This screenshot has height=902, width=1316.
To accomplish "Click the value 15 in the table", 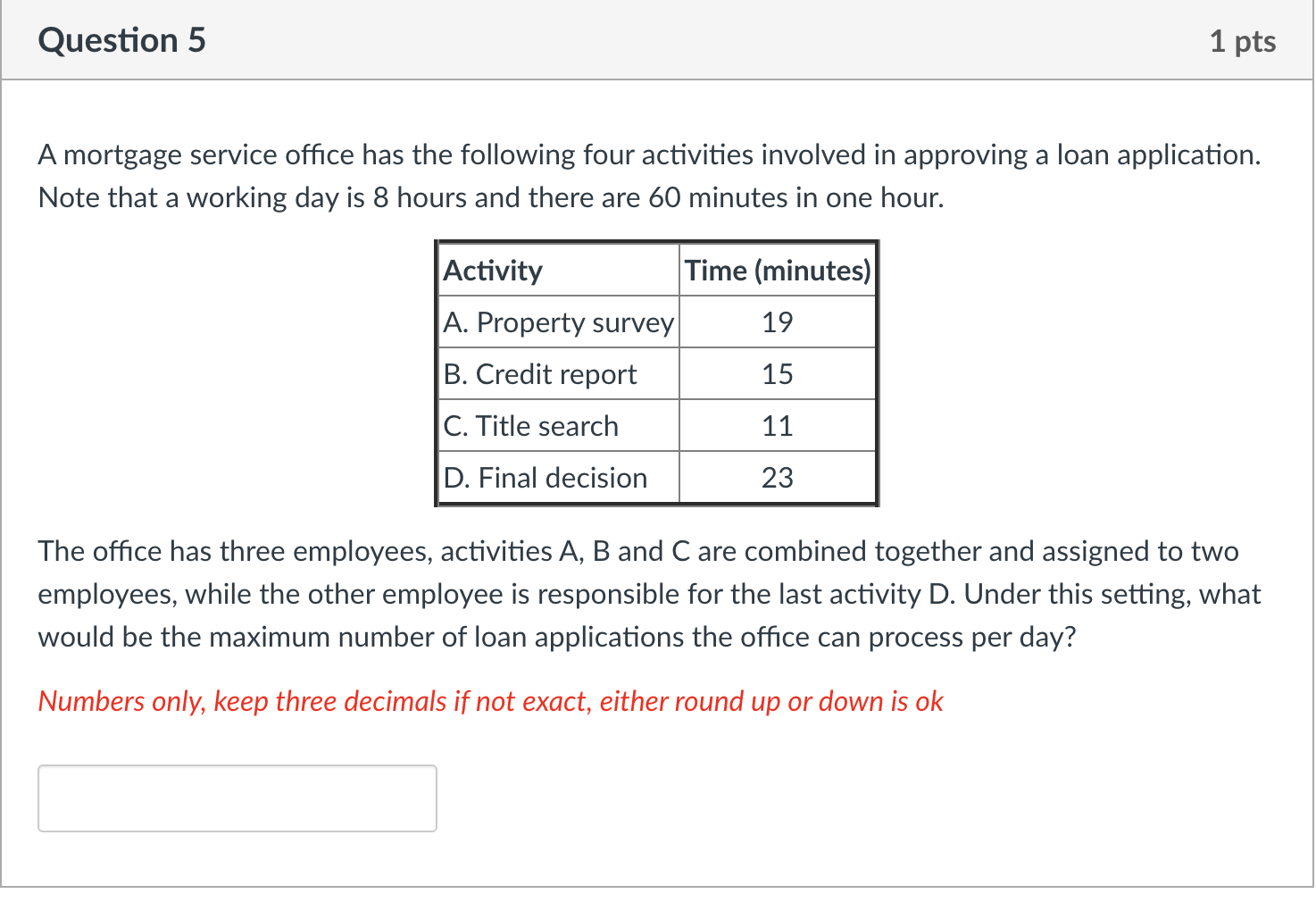I will tap(778, 373).
